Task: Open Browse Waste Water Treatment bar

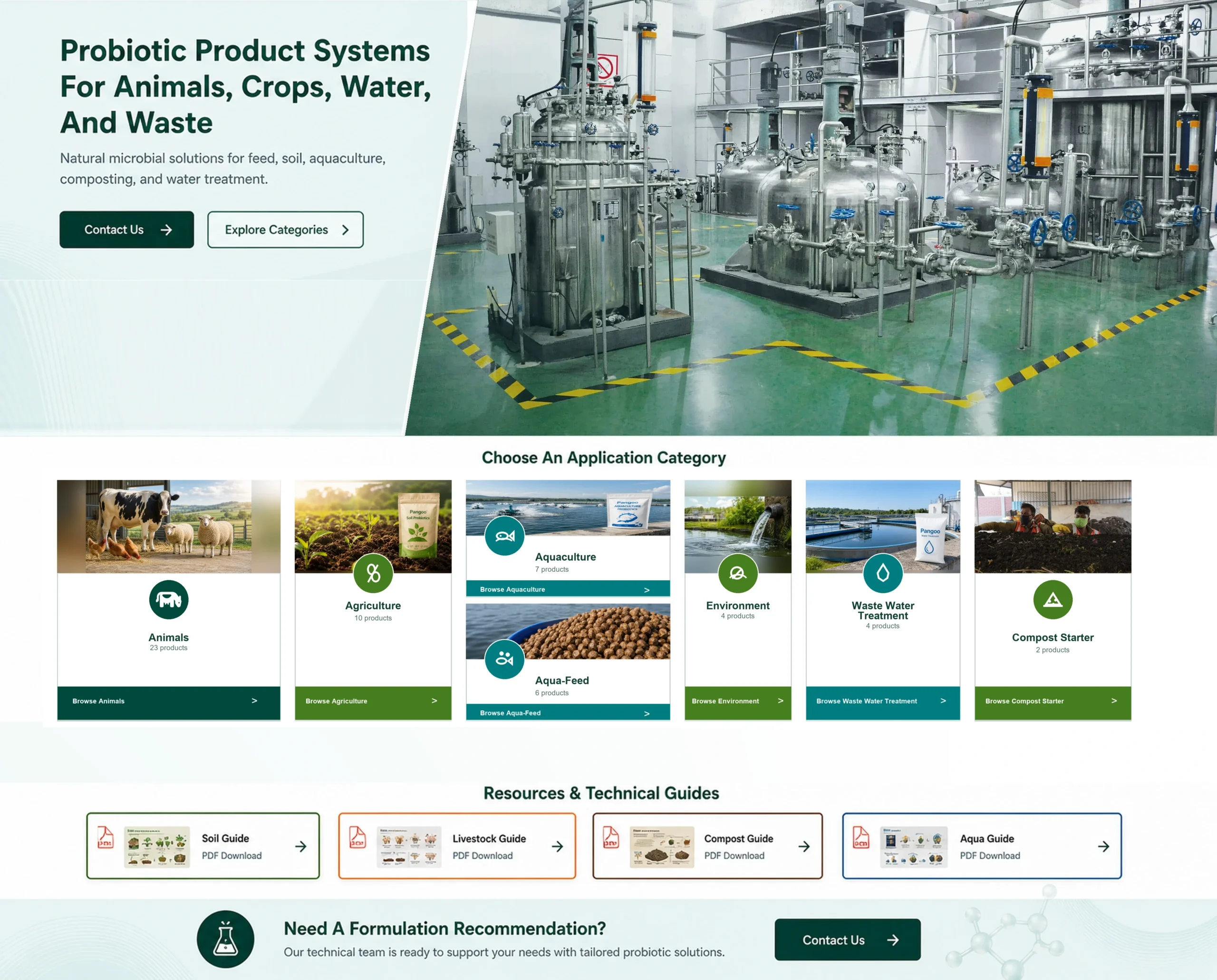Action: [x=883, y=703]
